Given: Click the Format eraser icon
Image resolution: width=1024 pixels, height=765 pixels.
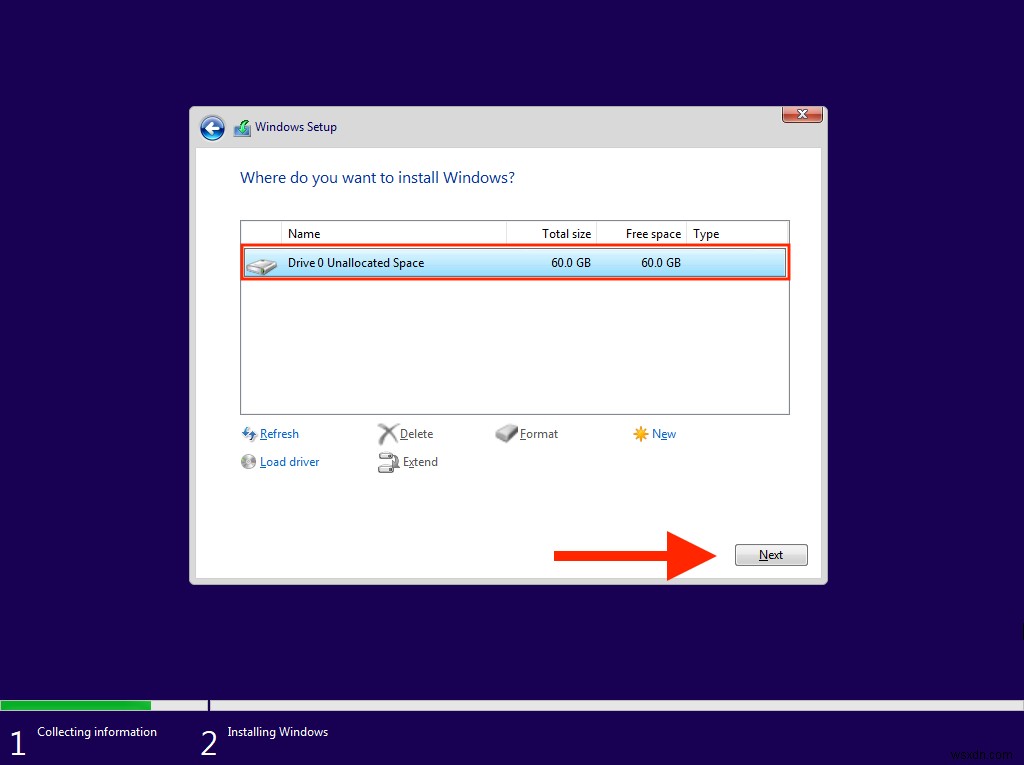Looking at the screenshot, I should 506,433.
